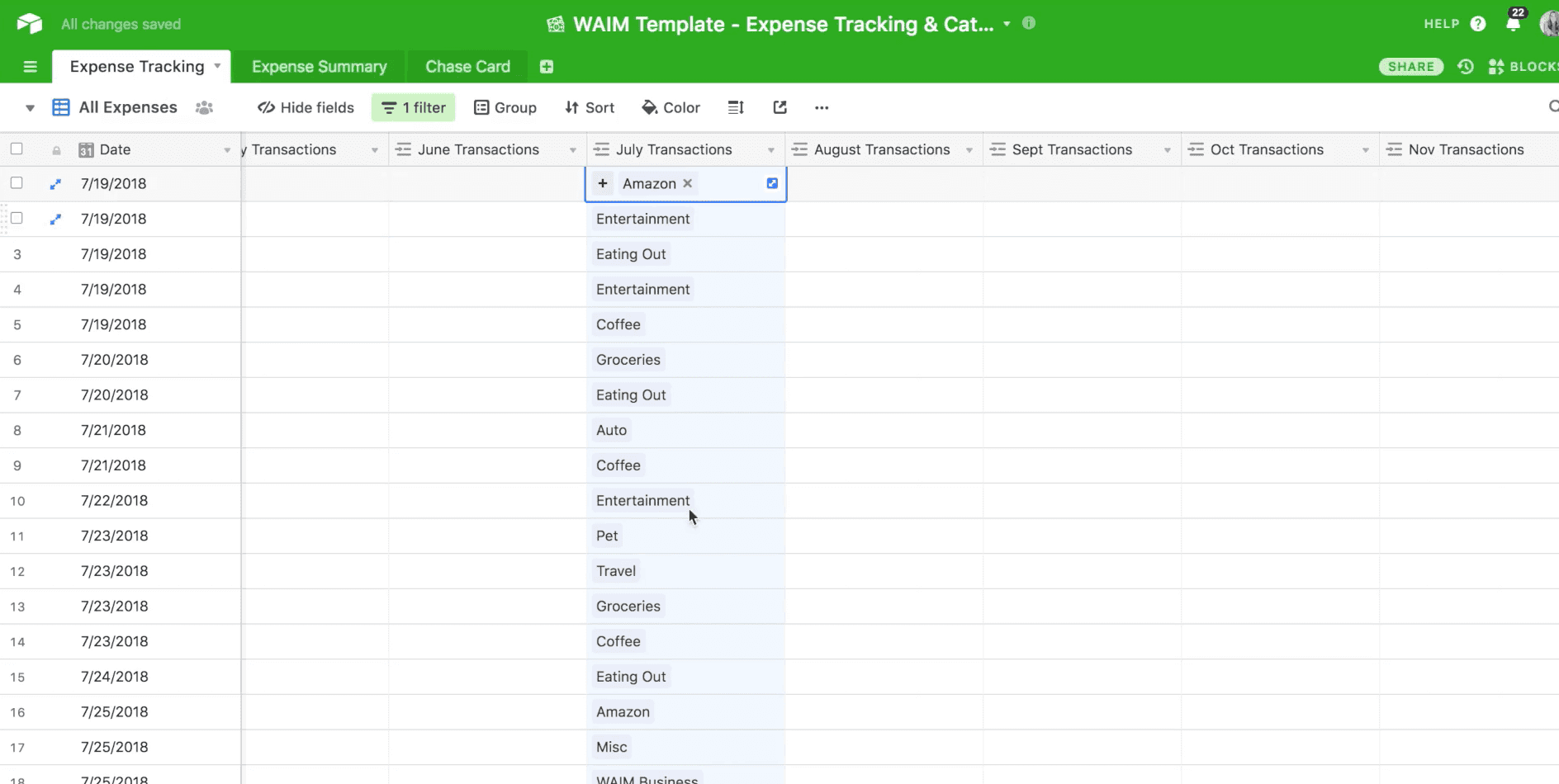The height and width of the screenshot is (784, 1559).
Task: Open the tables list hamburger menu
Action: tap(31, 67)
